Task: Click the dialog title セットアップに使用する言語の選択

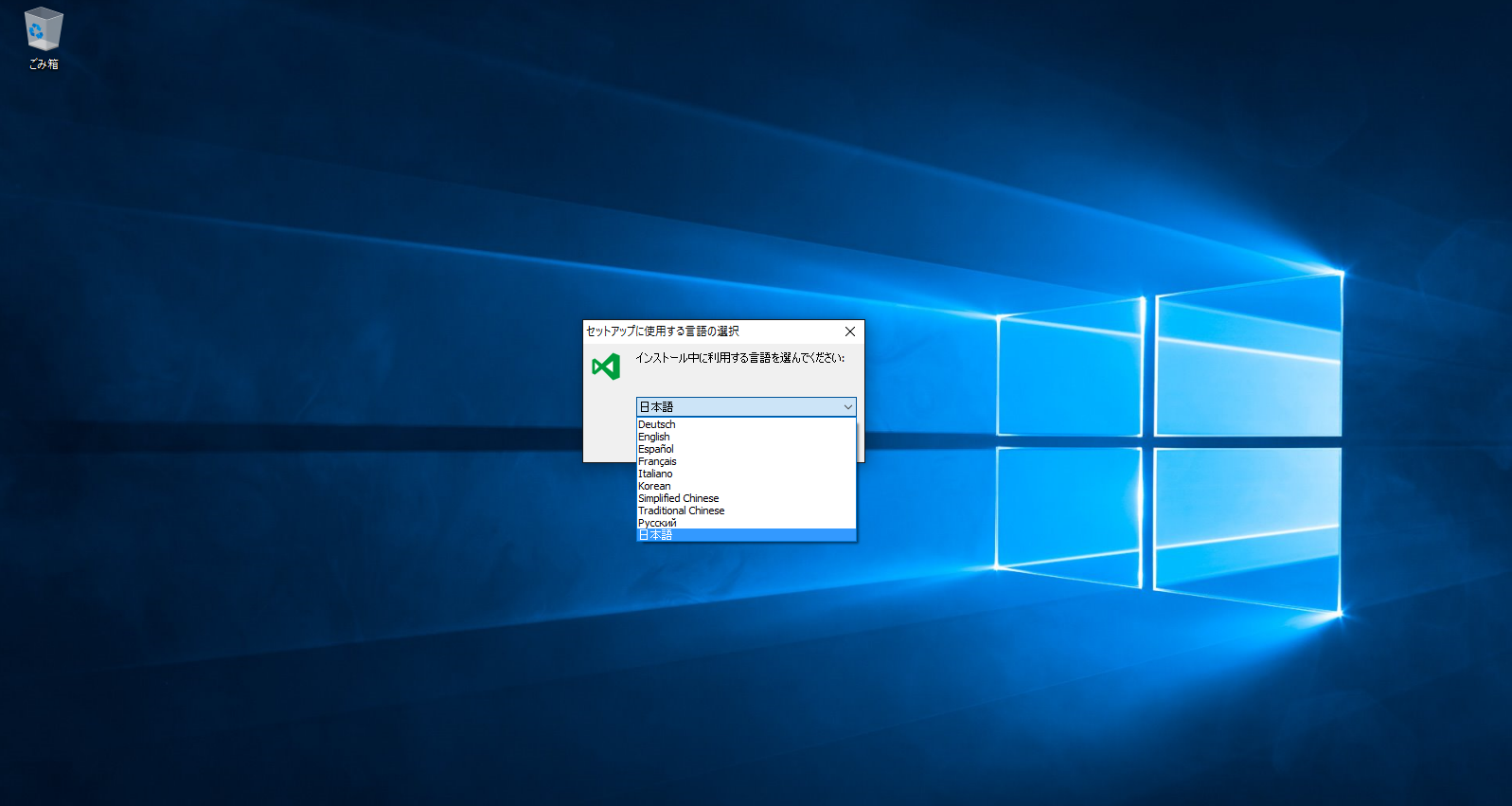Action: coord(663,331)
